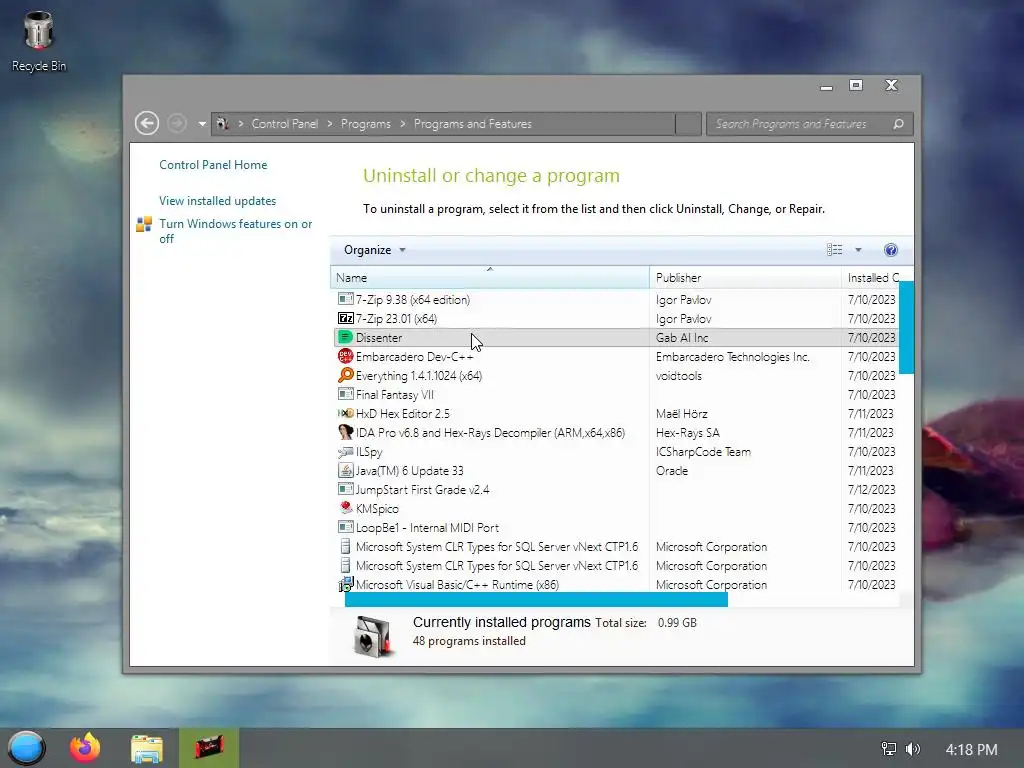Open Control Panel Home link

213,165
